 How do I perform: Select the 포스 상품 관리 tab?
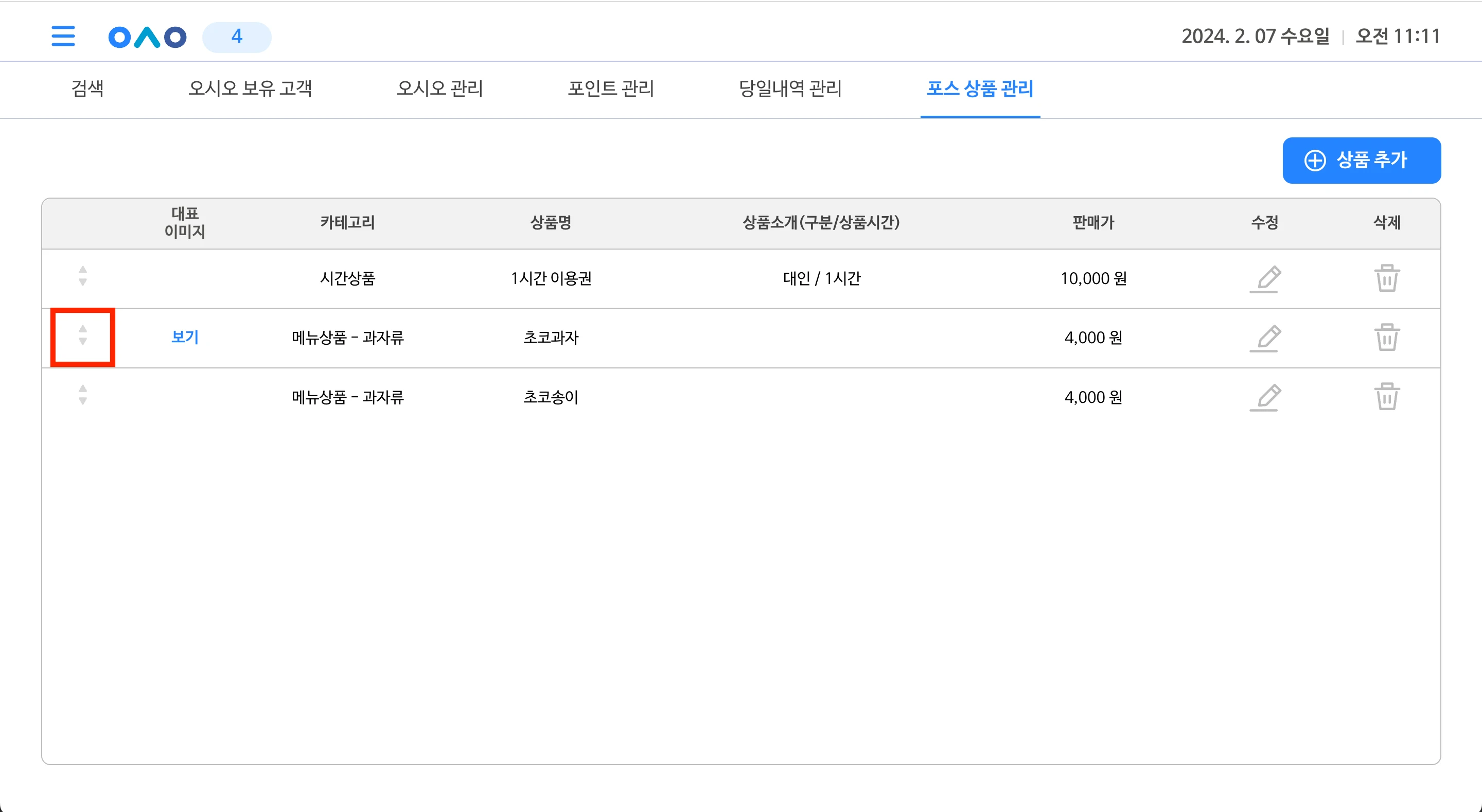click(980, 89)
